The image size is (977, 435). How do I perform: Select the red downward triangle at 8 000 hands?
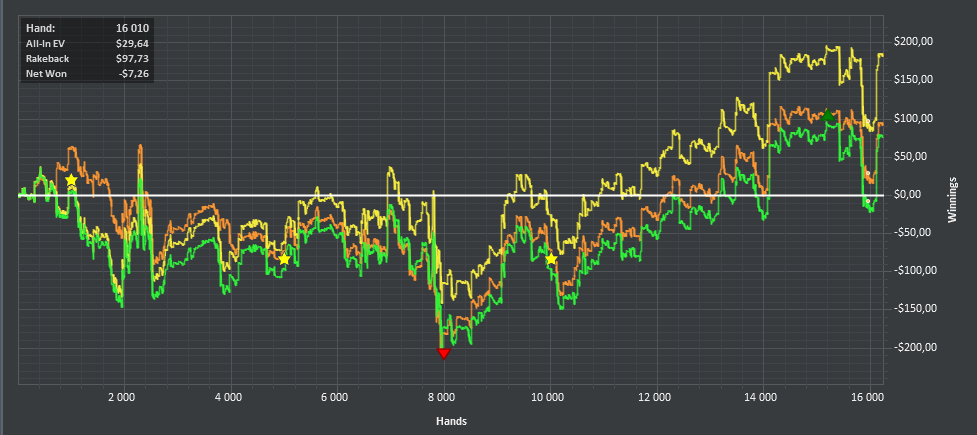coord(443,354)
